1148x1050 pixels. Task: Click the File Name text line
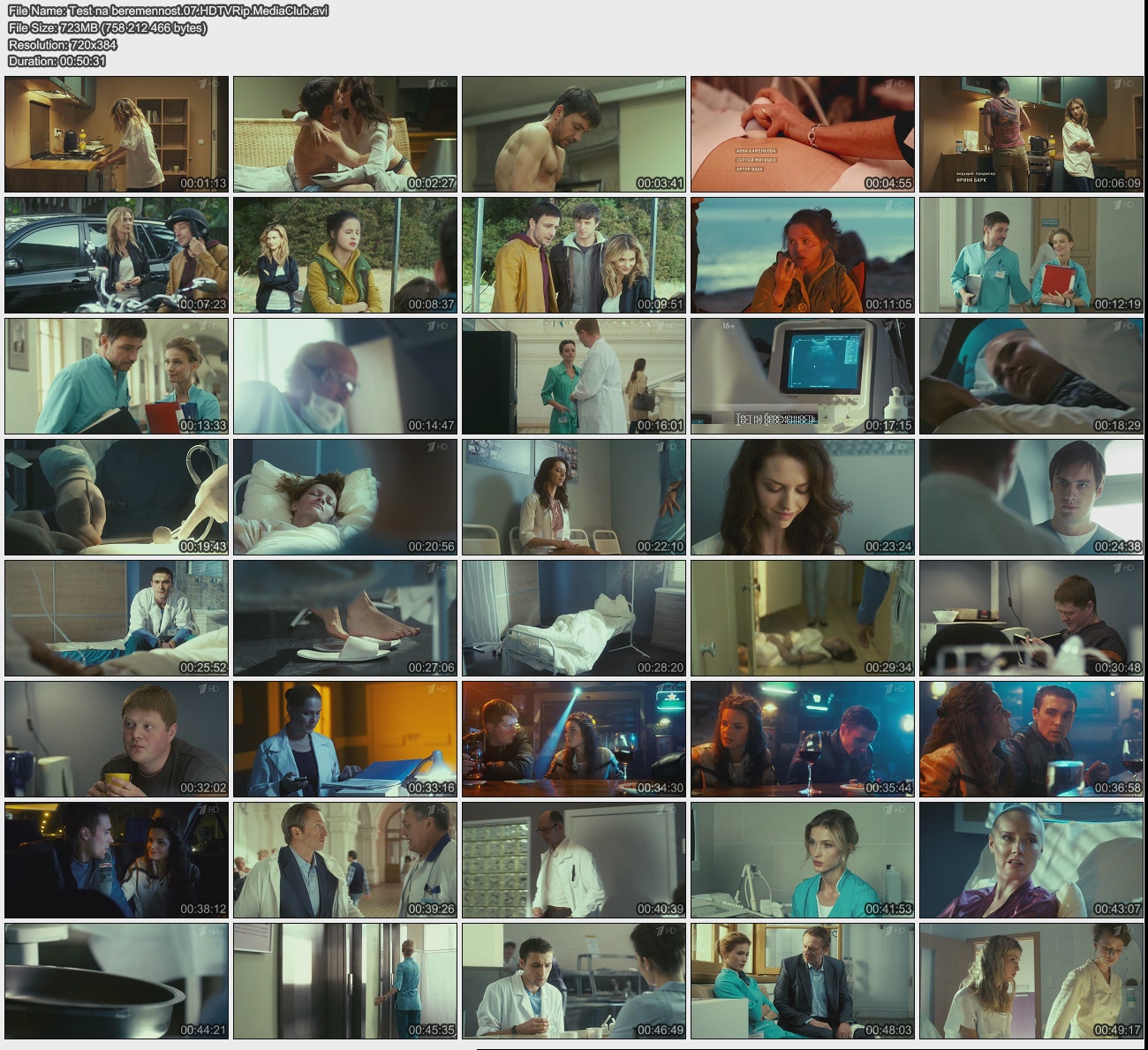168,11
